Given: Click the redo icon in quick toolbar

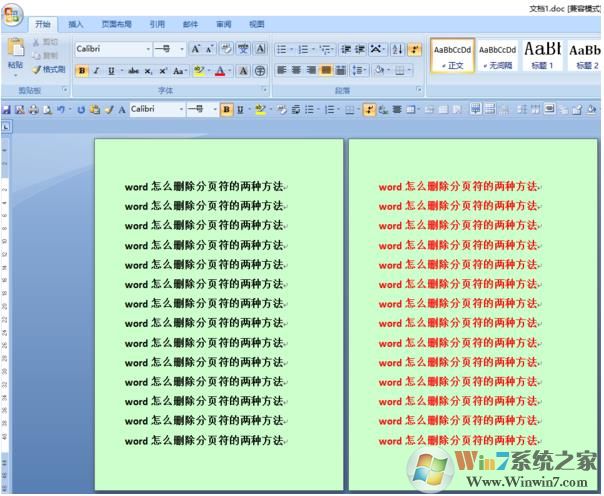Looking at the screenshot, I should point(81,110).
